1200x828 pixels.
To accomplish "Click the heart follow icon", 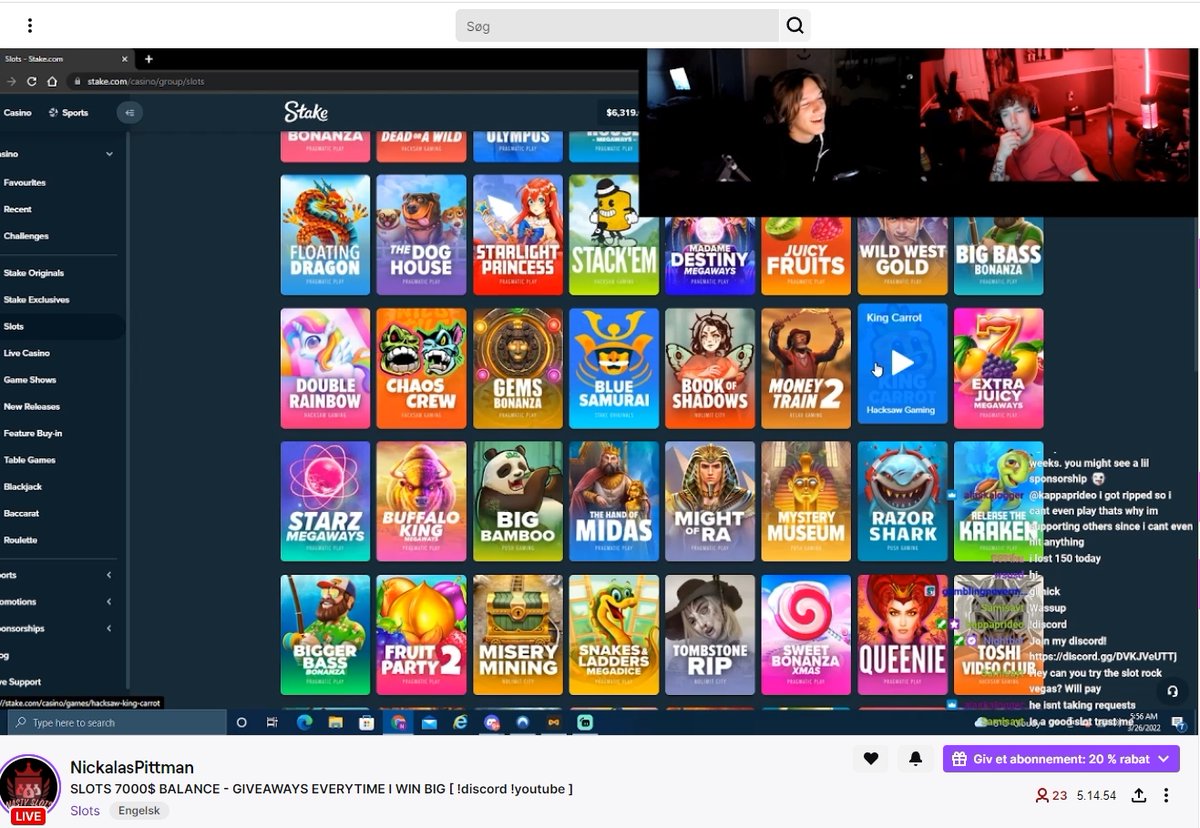I will coord(871,759).
